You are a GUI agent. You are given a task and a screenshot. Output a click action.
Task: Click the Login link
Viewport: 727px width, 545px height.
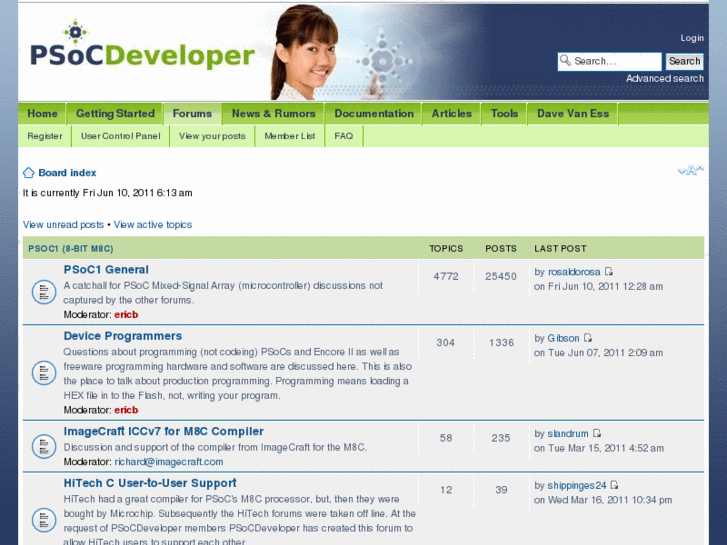(692, 38)
